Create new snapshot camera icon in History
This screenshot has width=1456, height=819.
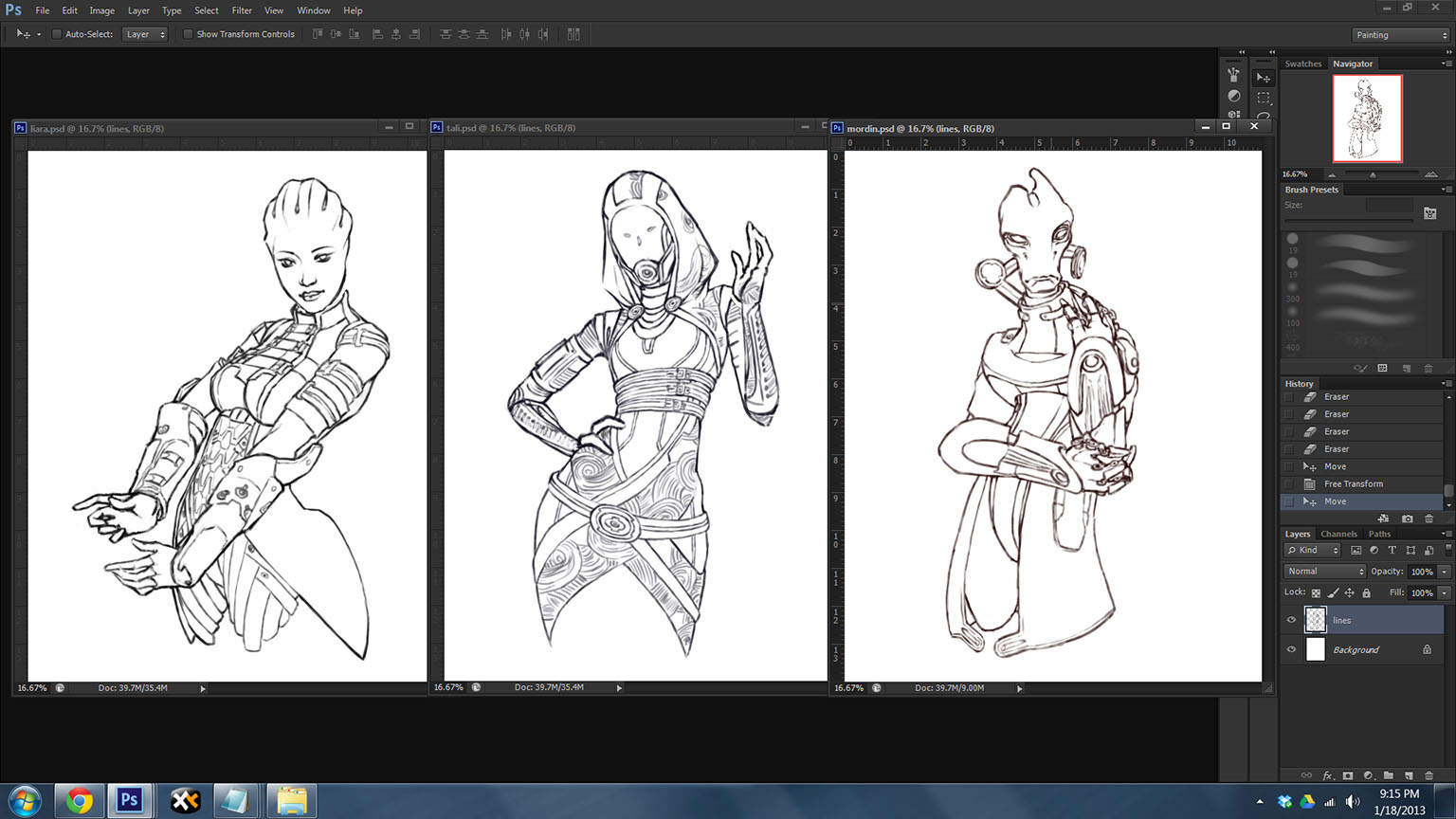[1407, 519]
